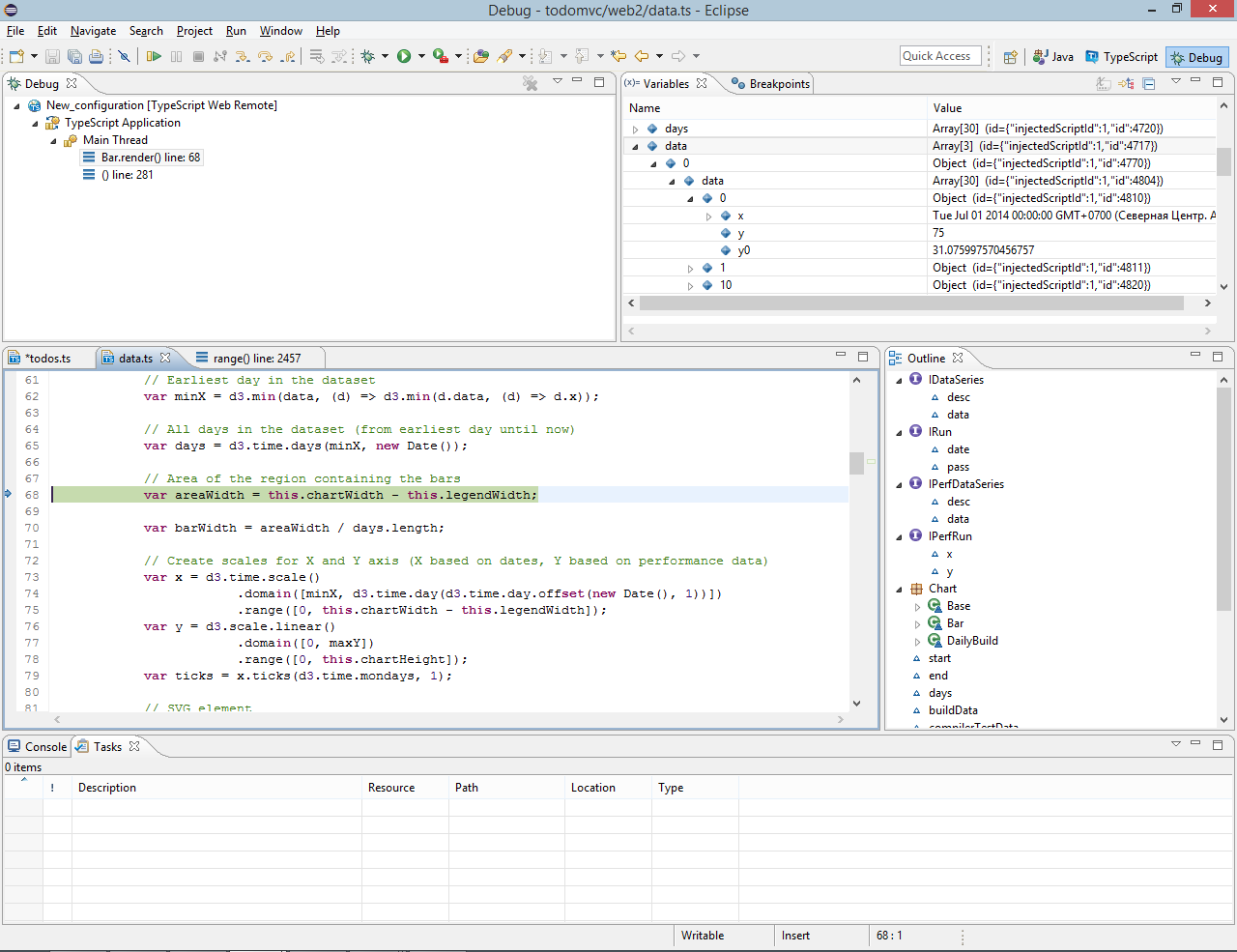Collapse New_configuration launch node
This screenshot has height=952, width=1237.
(16, 105)
